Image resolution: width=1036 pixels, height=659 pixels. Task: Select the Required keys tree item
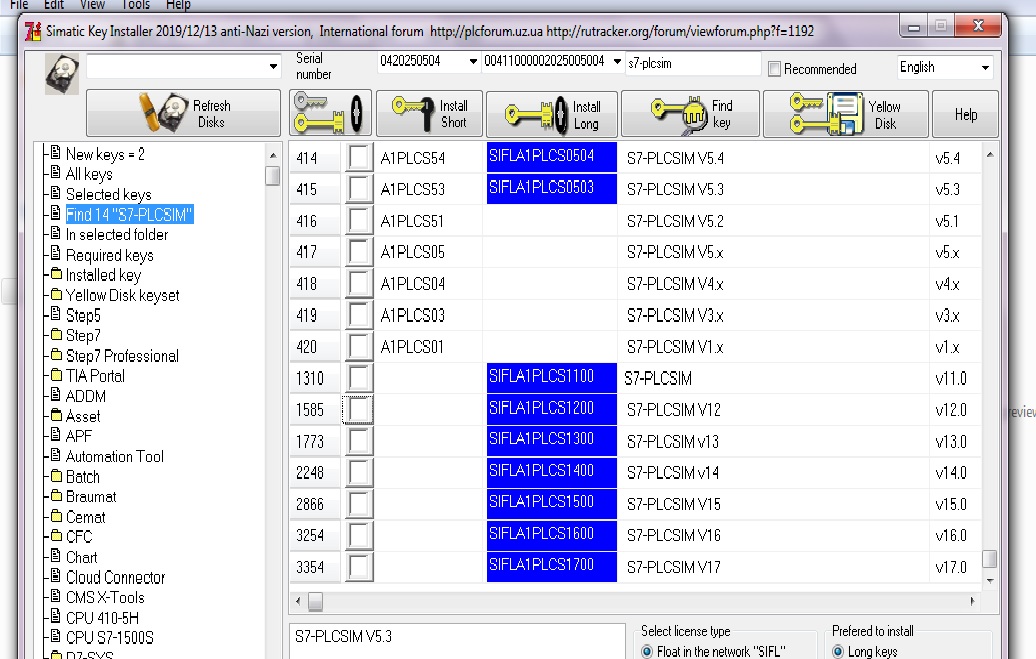pos(110,255)
